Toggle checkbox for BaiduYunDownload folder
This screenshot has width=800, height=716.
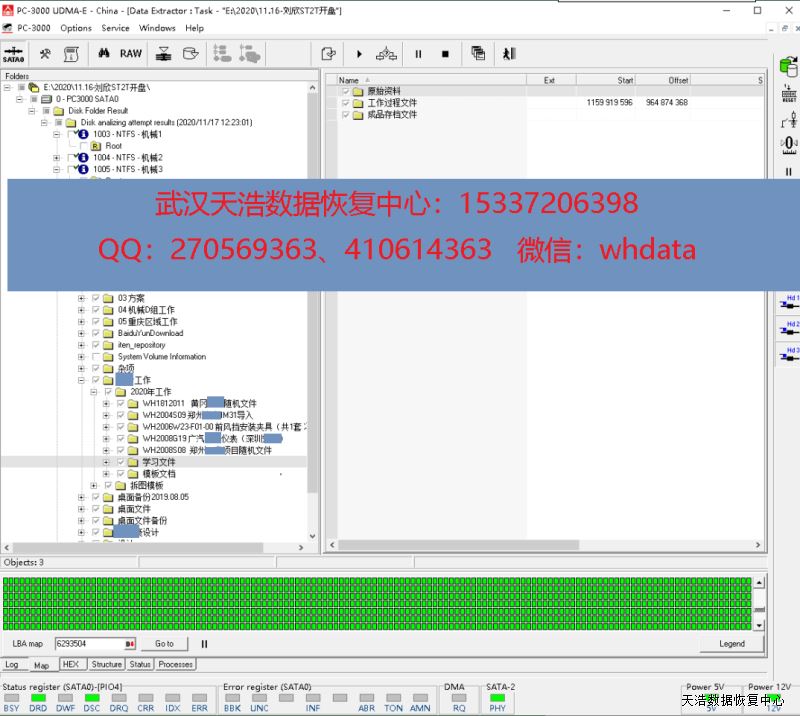[96, 333]
